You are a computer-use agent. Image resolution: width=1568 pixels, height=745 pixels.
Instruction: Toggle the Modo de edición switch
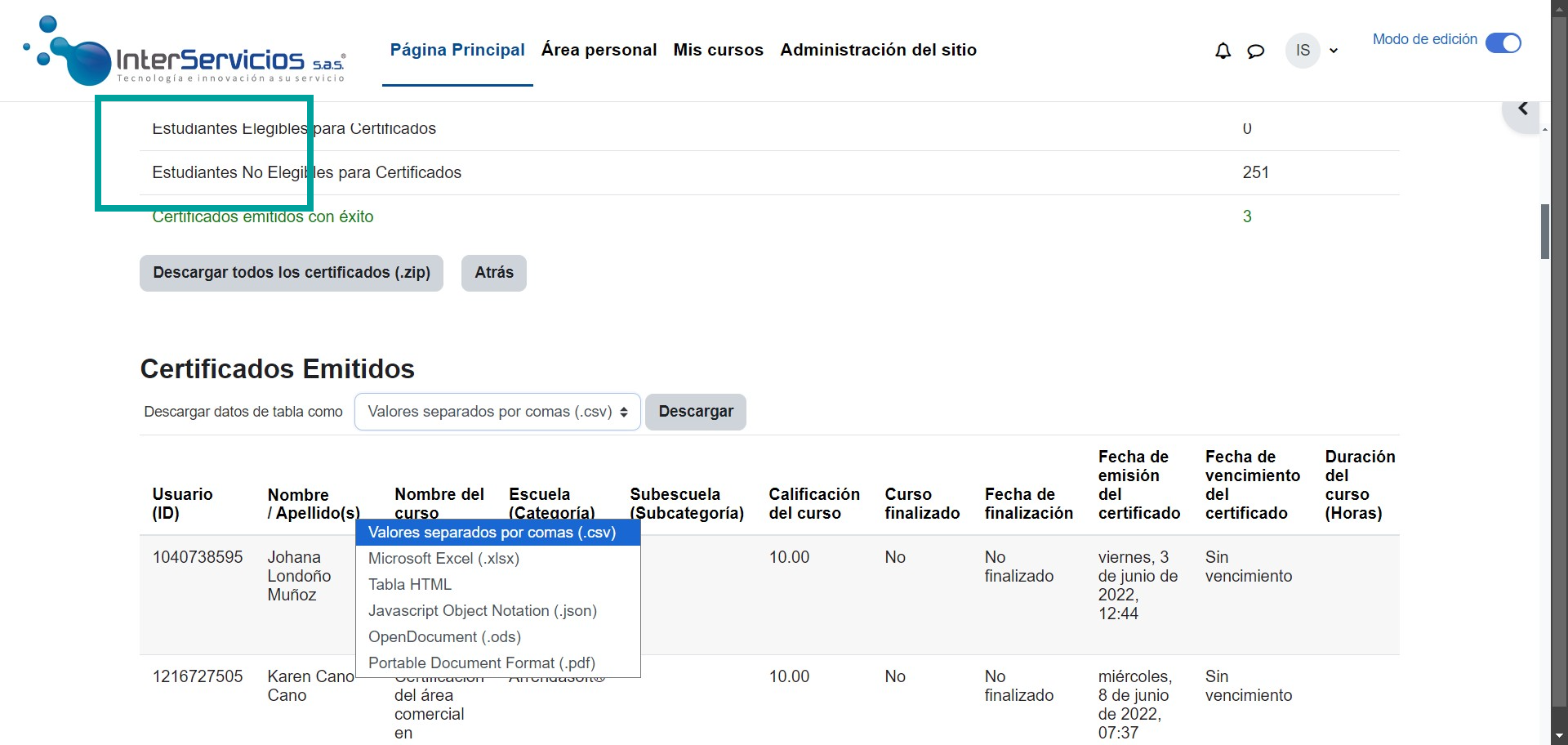click(1503, 42)
